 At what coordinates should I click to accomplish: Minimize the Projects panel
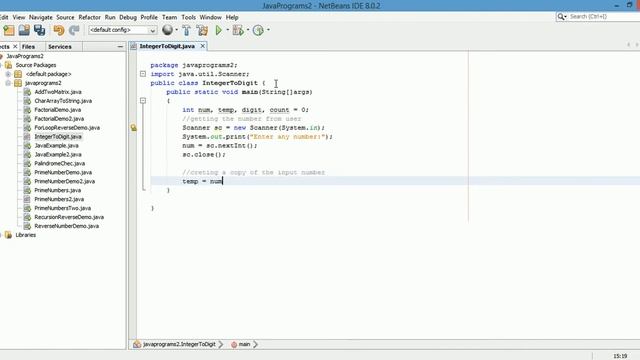coord(120,47)
